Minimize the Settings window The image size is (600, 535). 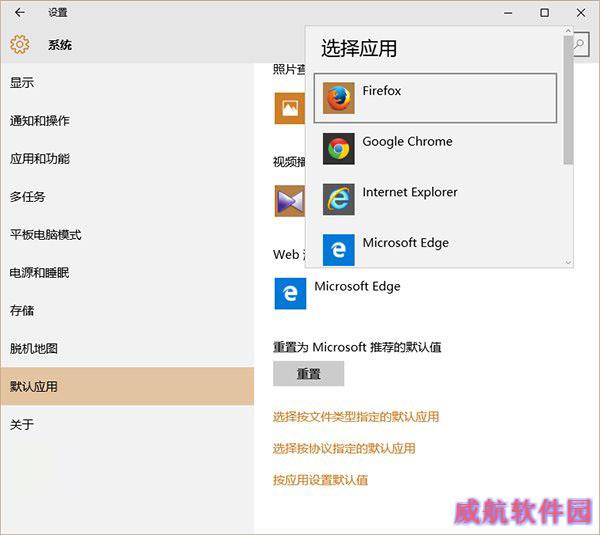click(x=508, y=13)
